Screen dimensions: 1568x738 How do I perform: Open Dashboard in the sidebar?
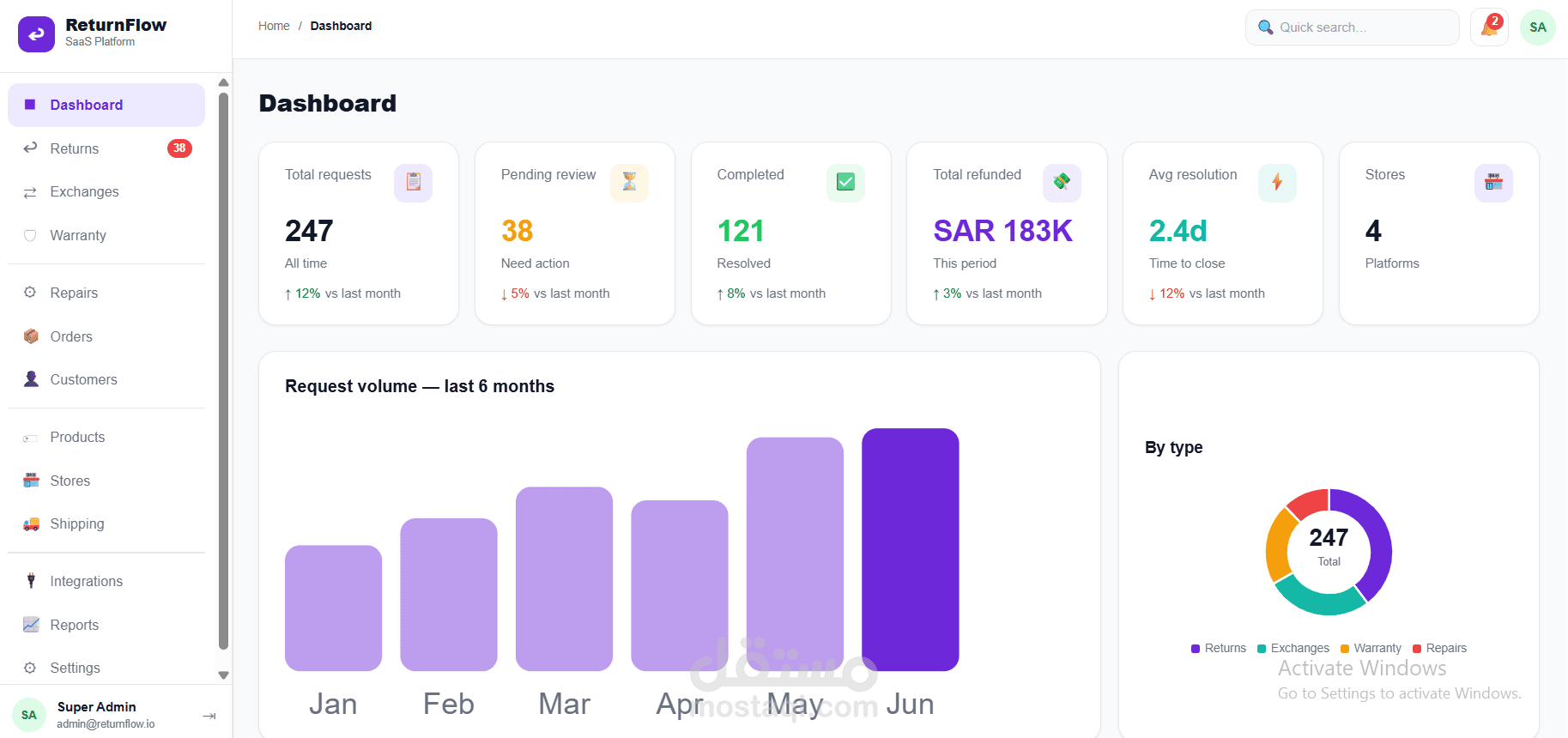[106, 105]
